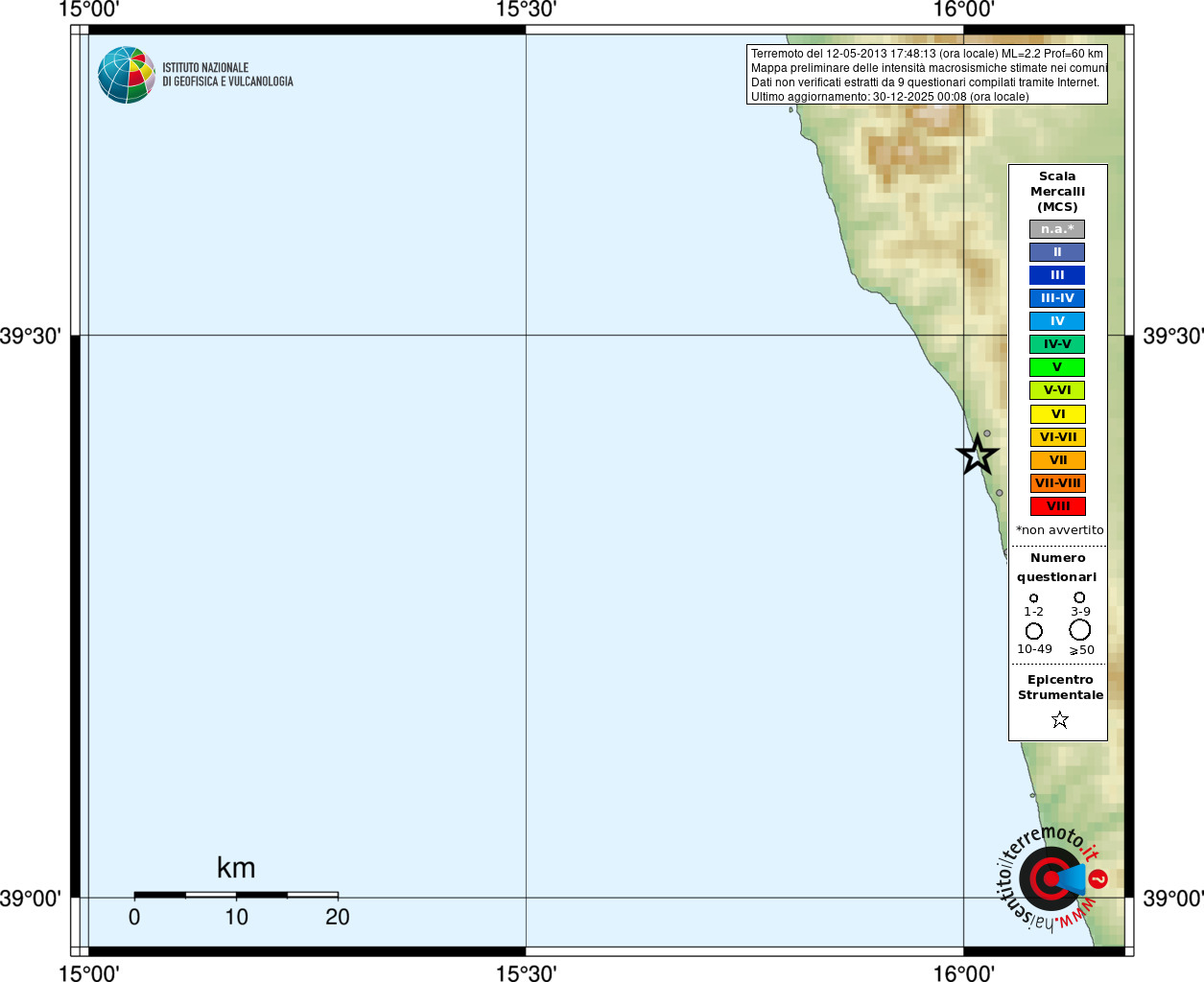Click the top 15°30' longitude label

[526, 10]
